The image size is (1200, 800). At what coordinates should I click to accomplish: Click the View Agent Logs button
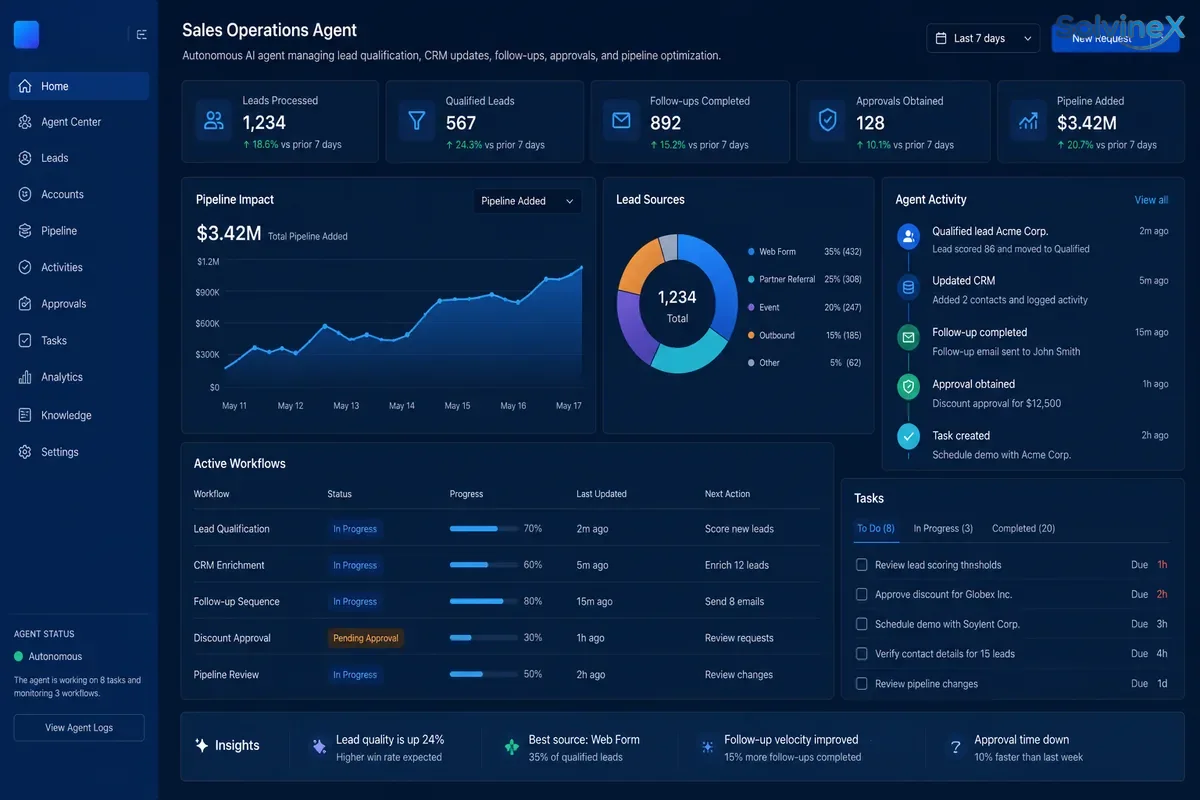click(x=79, y=728)
